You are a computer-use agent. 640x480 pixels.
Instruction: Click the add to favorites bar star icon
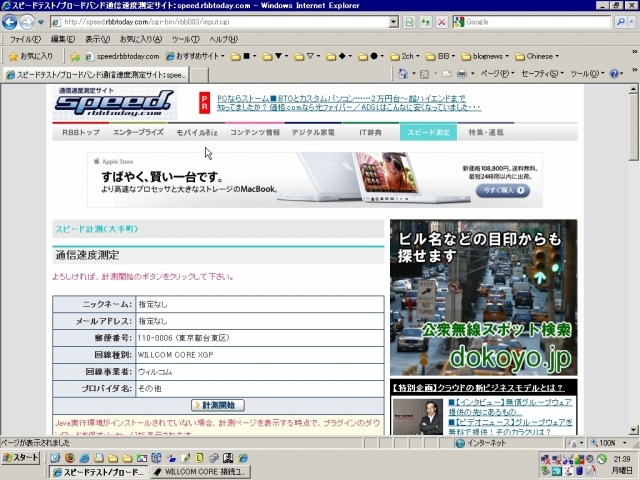point(75,56)
